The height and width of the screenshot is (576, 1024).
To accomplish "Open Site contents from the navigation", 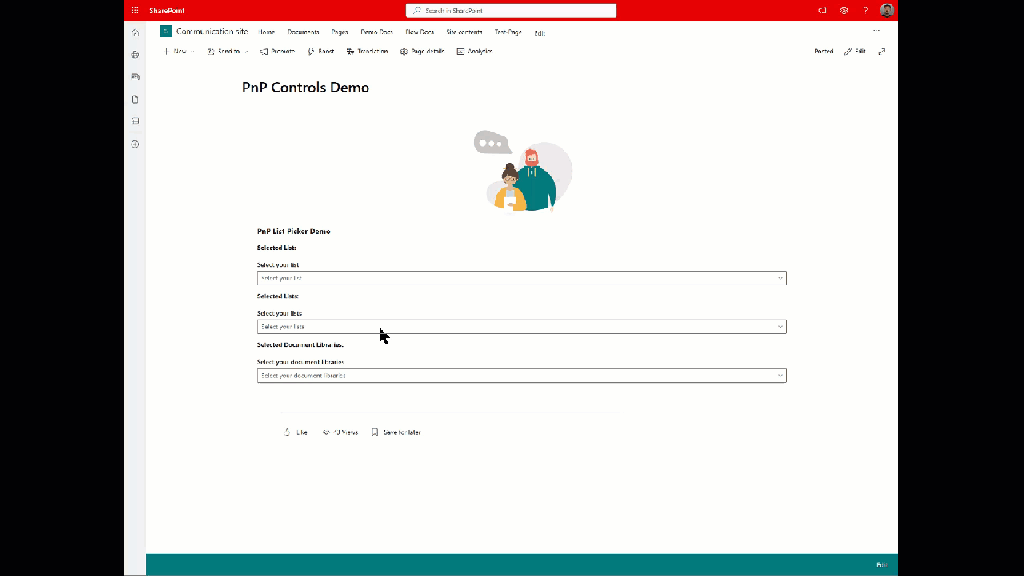I will [462, 33].
